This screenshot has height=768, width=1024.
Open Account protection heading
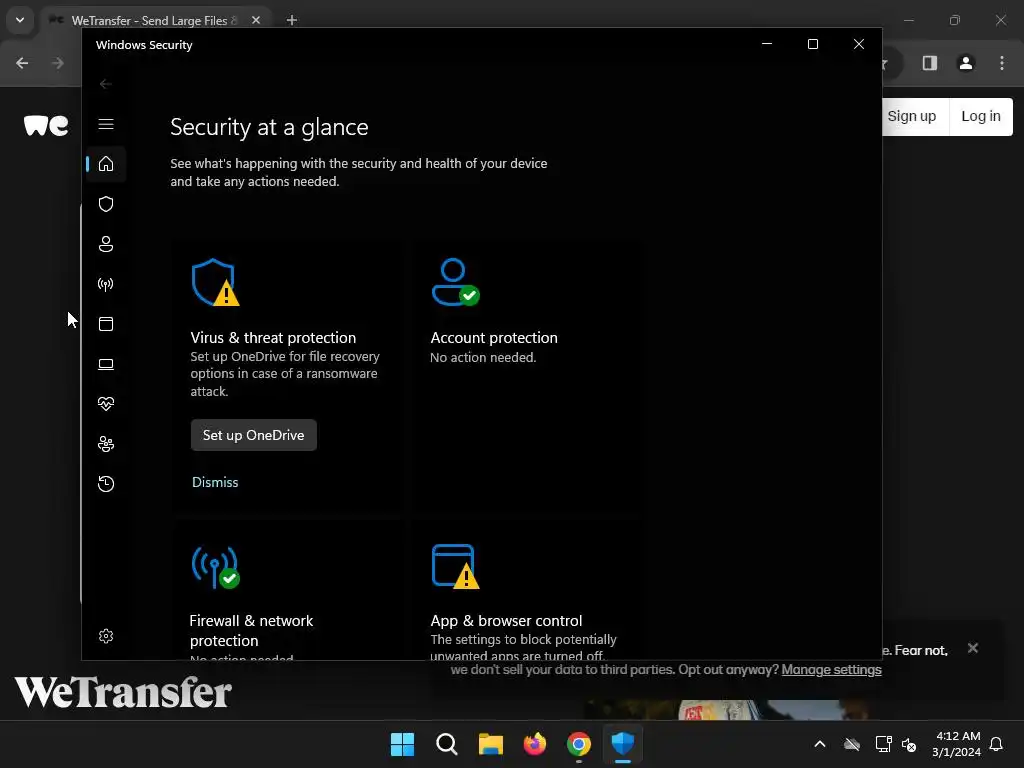494,338
